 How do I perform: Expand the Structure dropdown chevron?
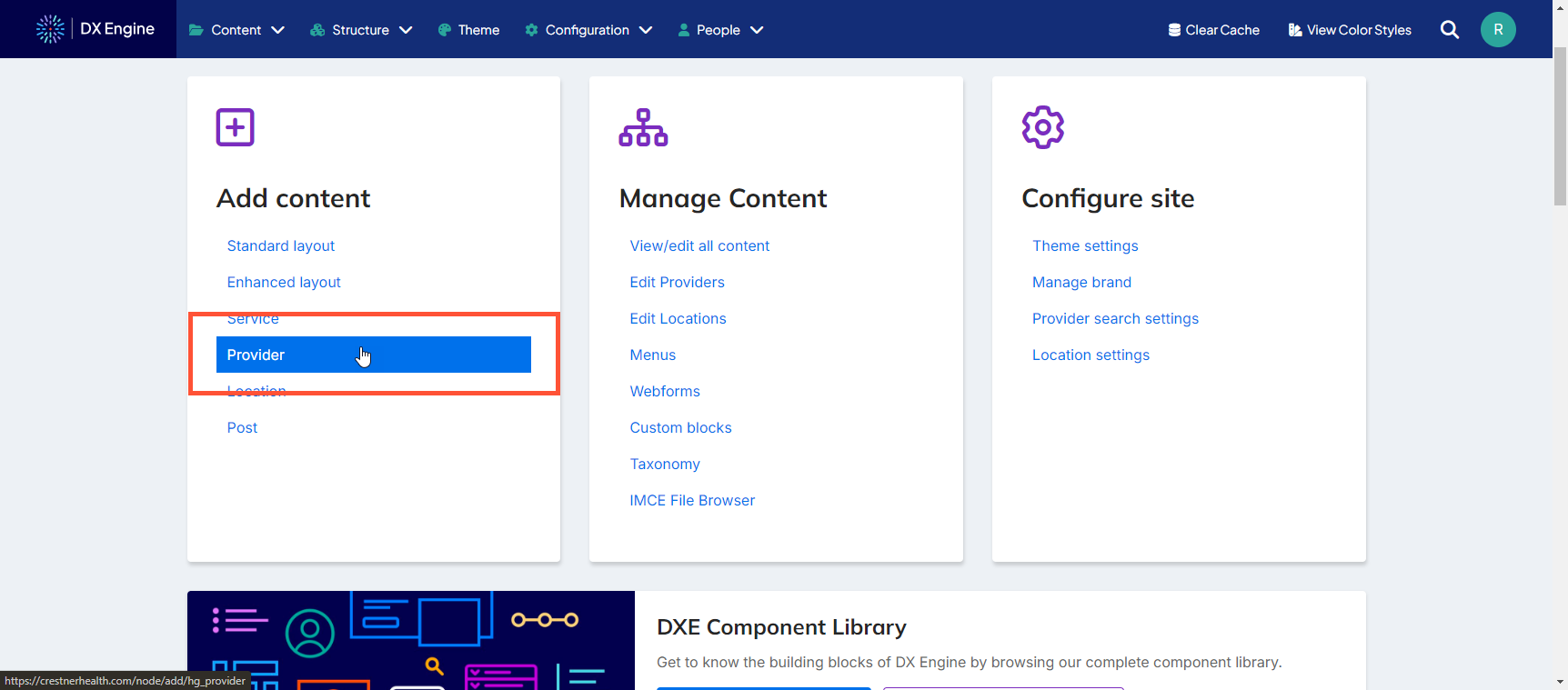pyautogui.click(x=406, y=30)
